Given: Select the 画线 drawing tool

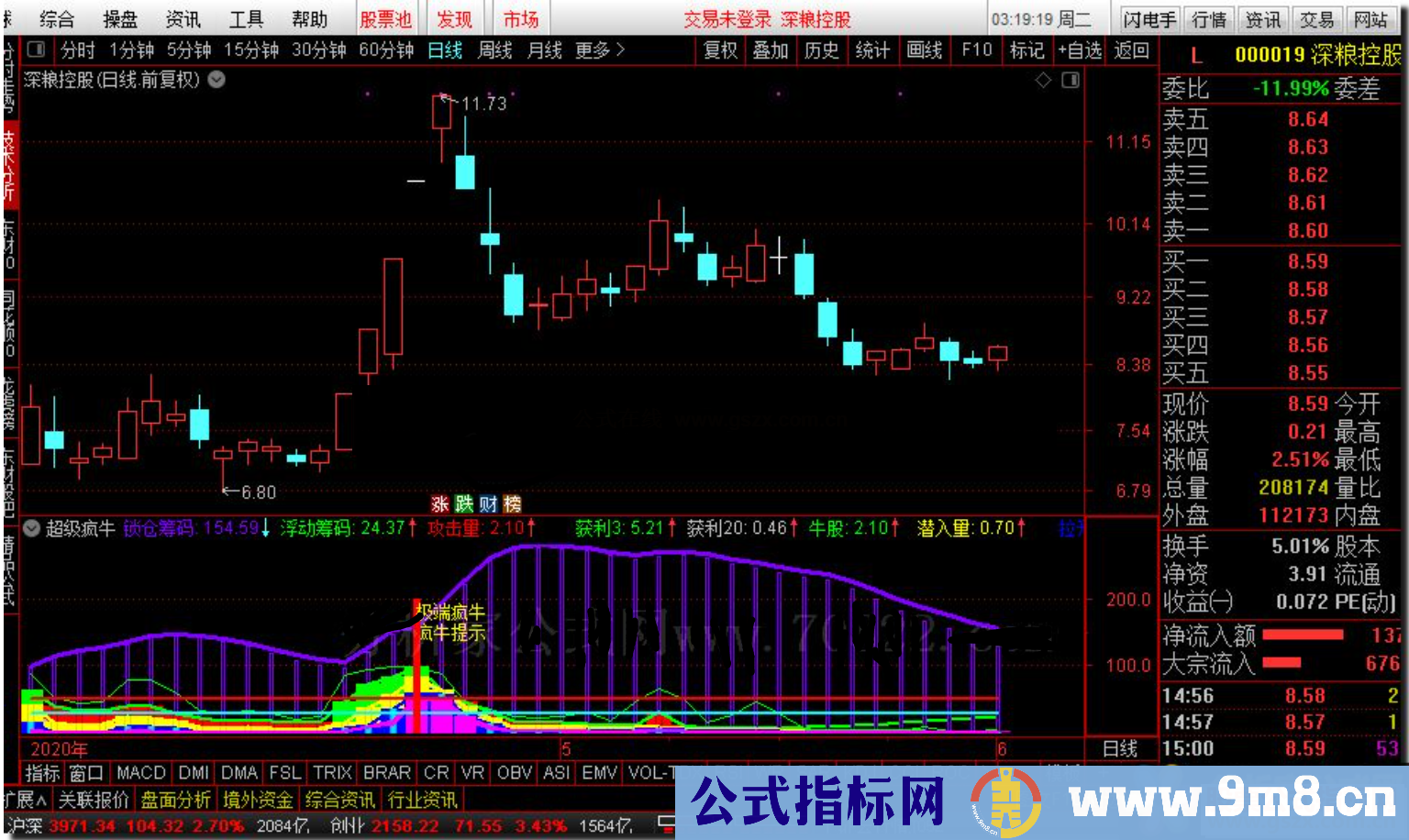Looking at the screenshot, I should click(923, 52).
